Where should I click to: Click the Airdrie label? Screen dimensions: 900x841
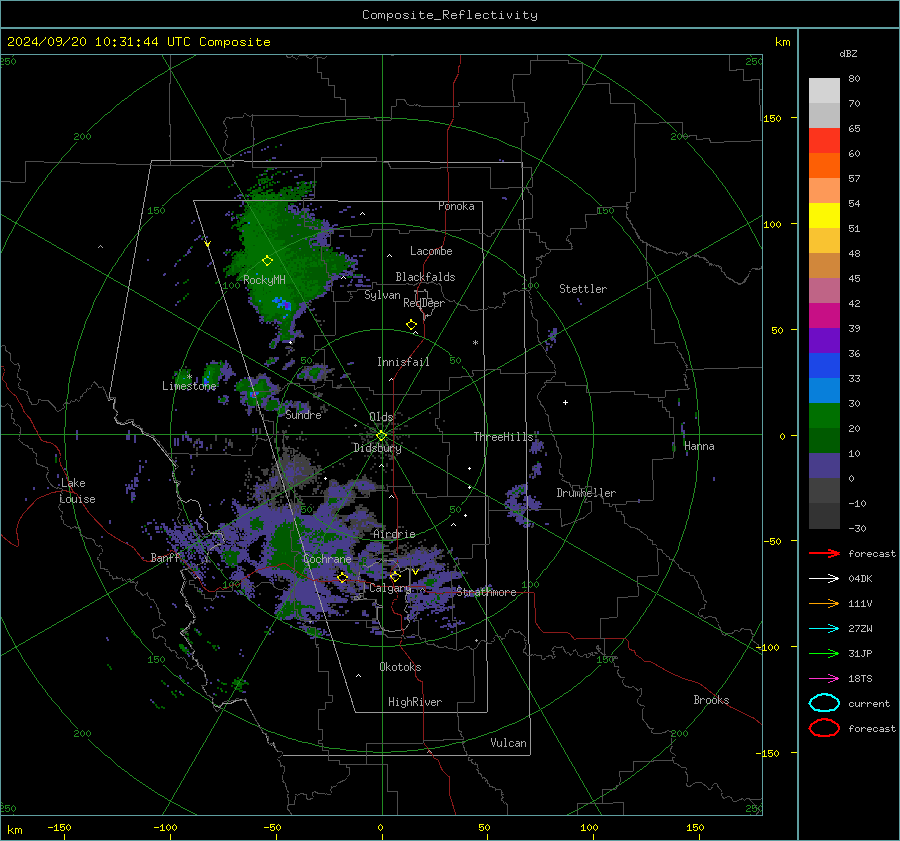tap(394, 534)
